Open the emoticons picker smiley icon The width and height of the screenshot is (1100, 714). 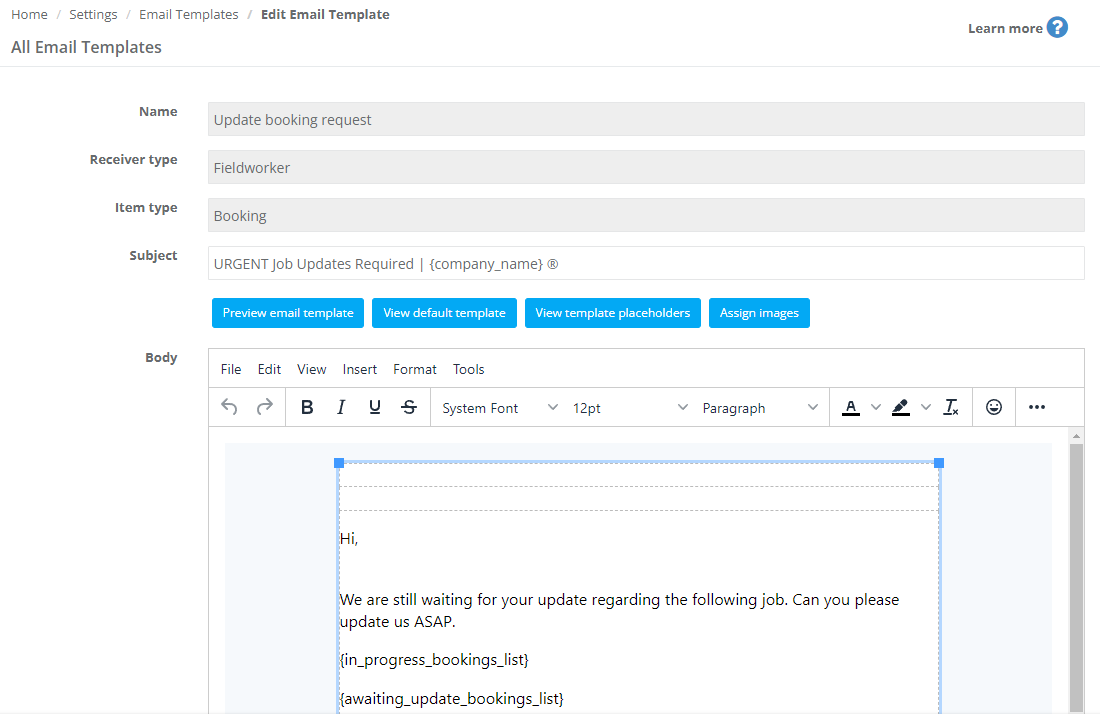(x=993, y=407)
